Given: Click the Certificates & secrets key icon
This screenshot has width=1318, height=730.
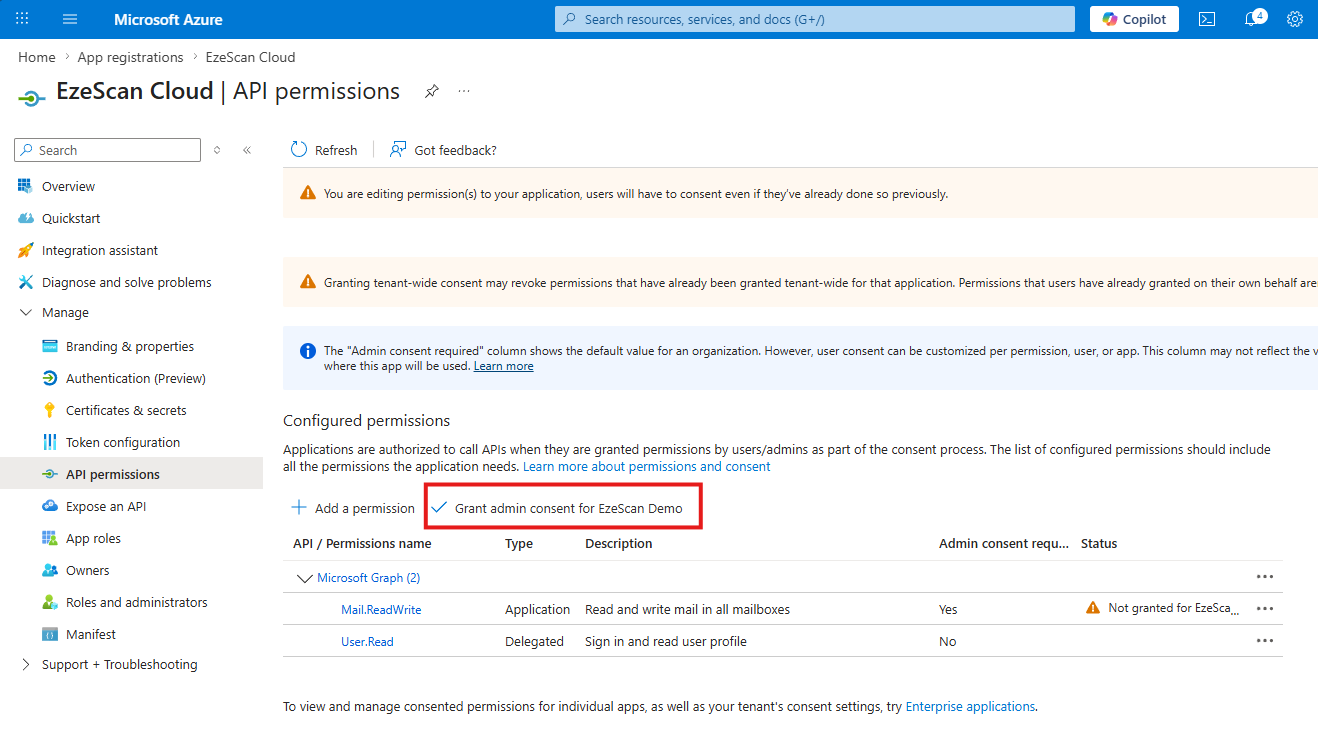Looking at the screenshot, I should [x=50, y=410].
